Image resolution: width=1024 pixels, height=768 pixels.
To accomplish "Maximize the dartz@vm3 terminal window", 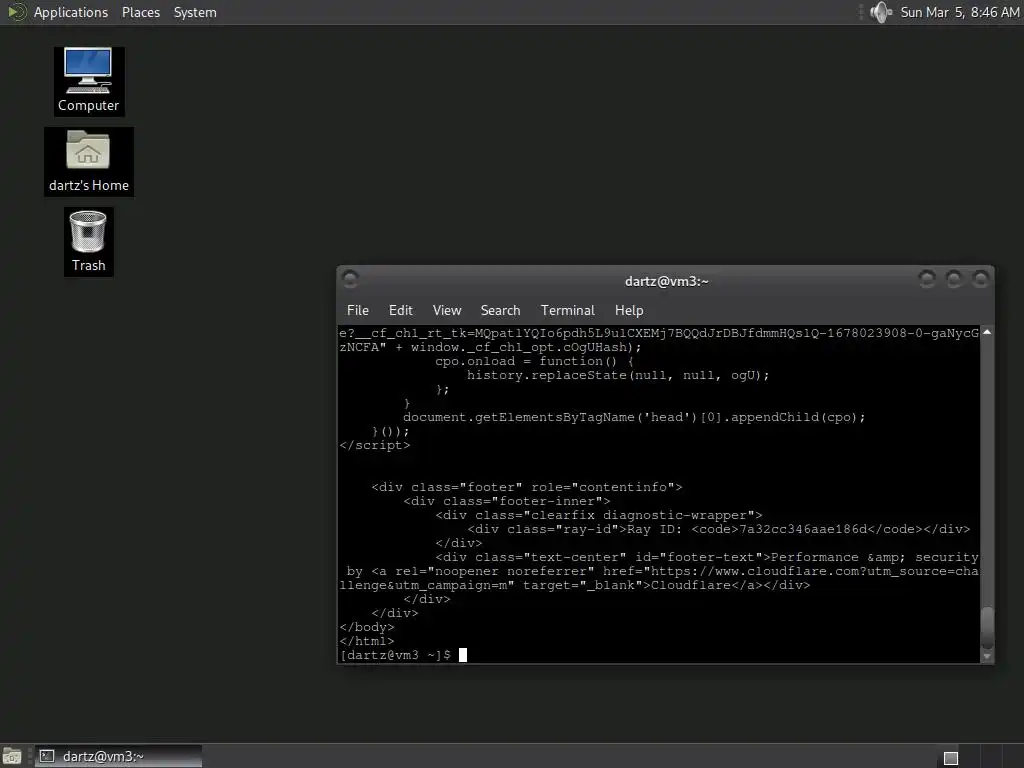I will 953,280.
